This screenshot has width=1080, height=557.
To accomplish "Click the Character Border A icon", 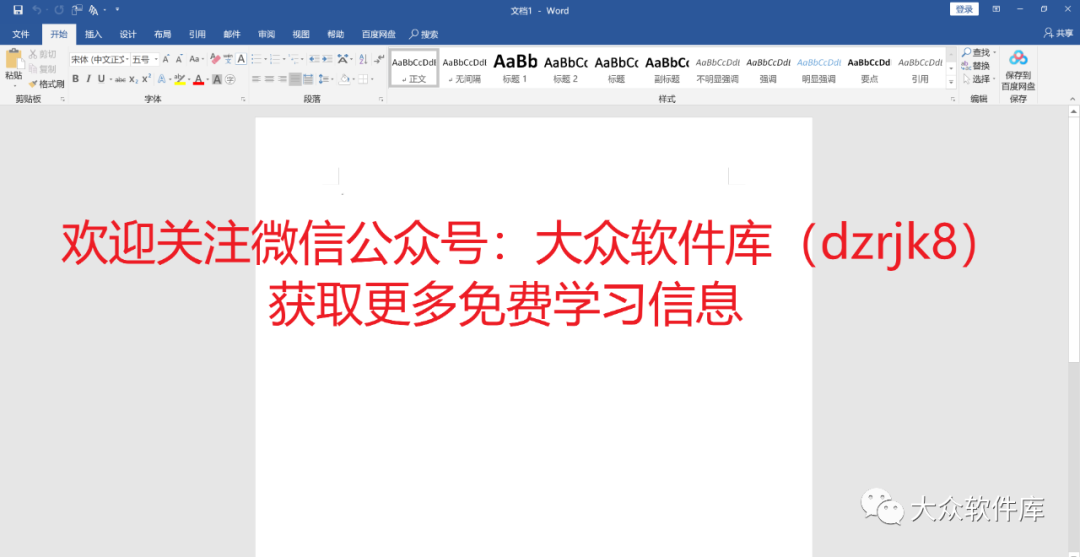I will tap(241, 59).
